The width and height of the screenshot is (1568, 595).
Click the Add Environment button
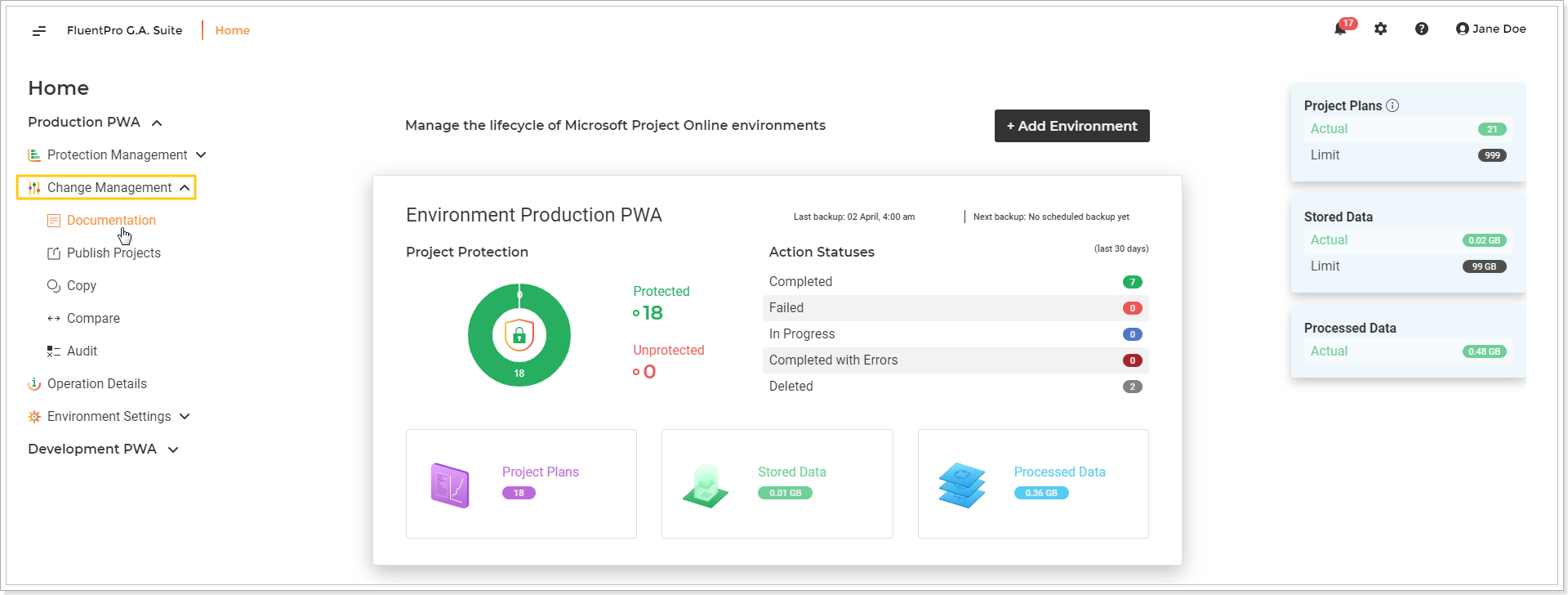pyautogui.click(x=1071, y=126)
